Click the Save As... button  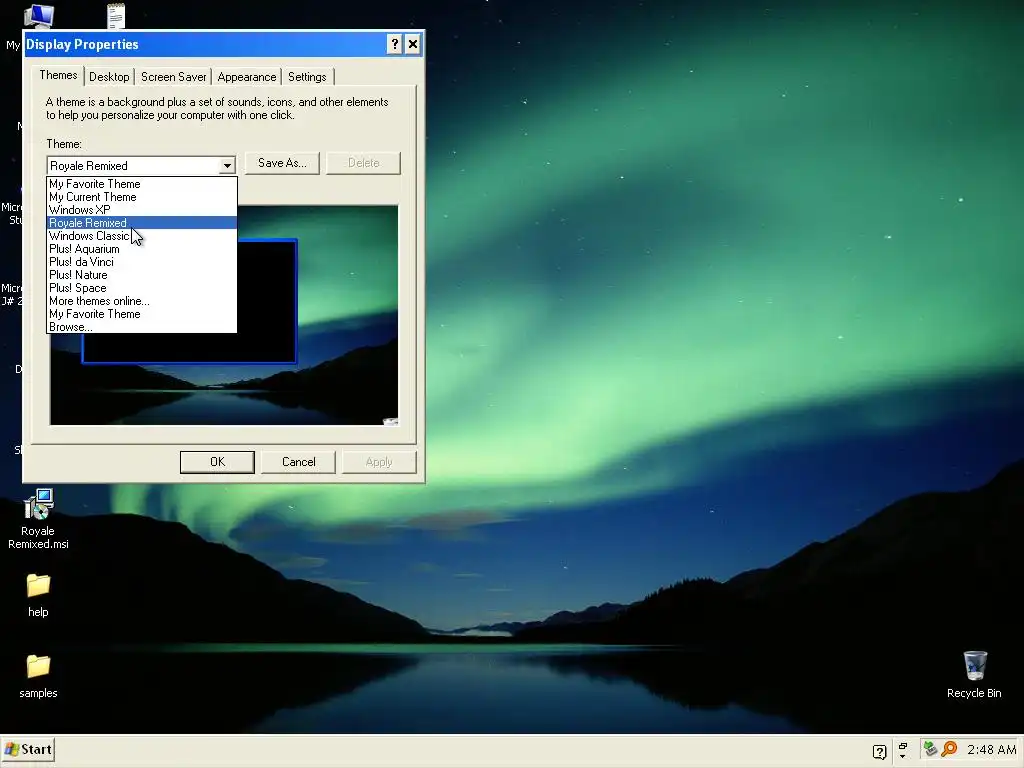pyautogui.click(x=282, y=163)
